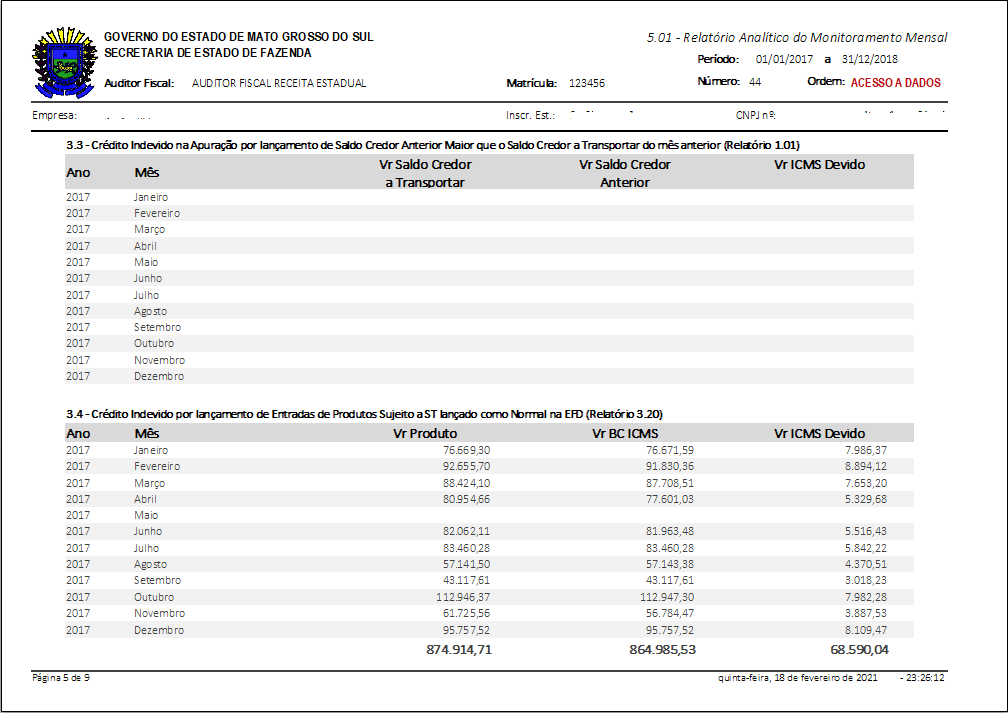Screen dimensions: 1008x713
Task: Select the Vr Produto total 874.914,71
Action: pyautogui.click(x=444, y=649)
